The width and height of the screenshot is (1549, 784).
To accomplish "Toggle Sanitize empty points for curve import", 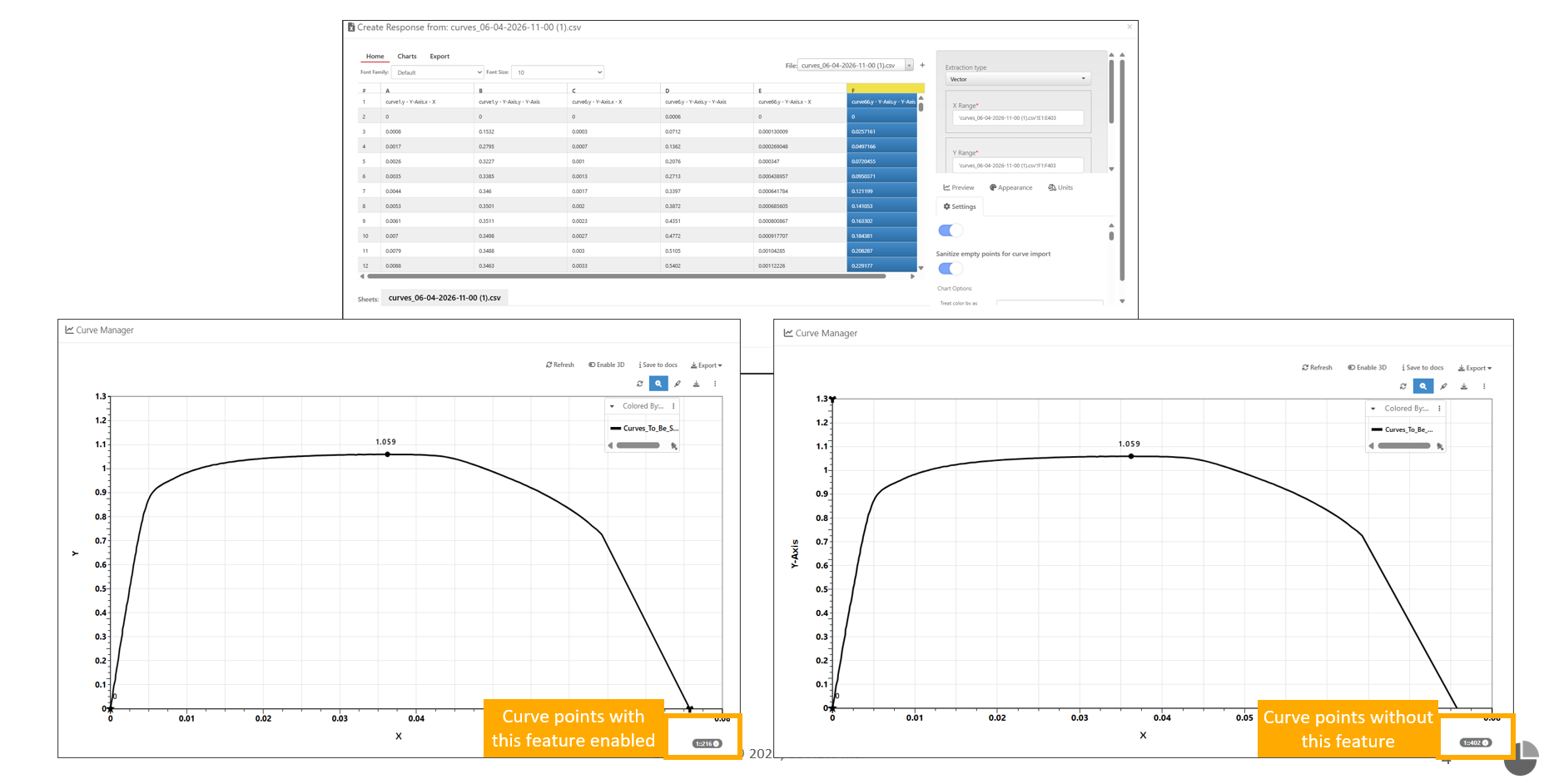I will [x=950, y=268].
